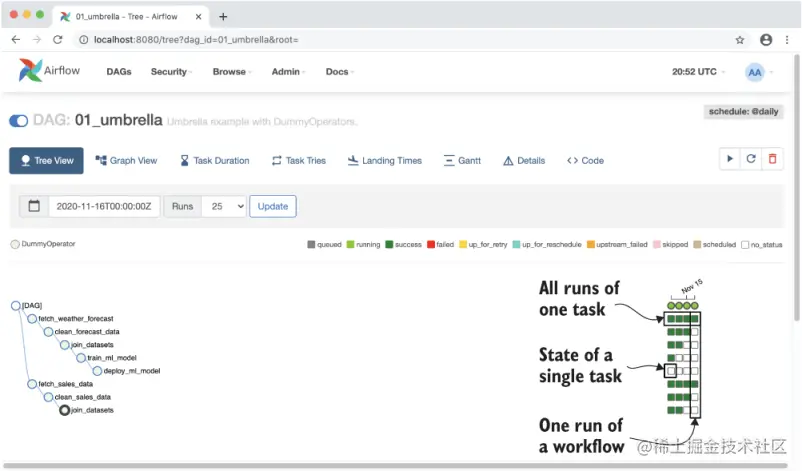Open the Details tab

click(x=524, y=161)
